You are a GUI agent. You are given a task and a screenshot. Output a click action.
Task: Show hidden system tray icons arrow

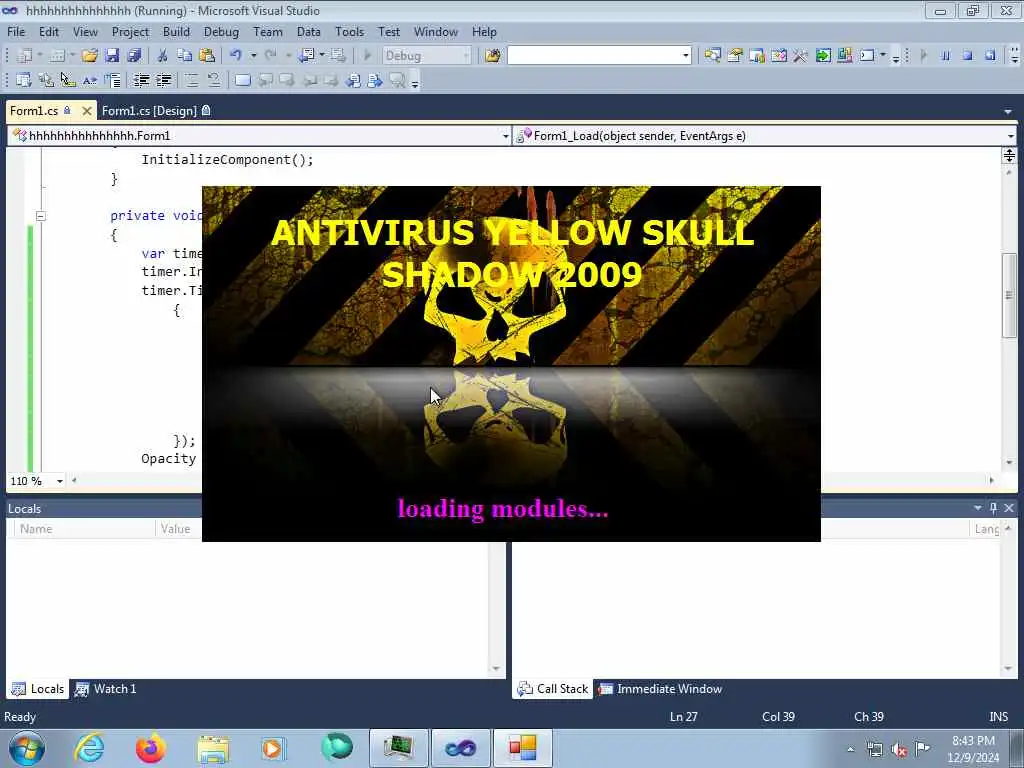pyautogui.click(x=850, y=749)
